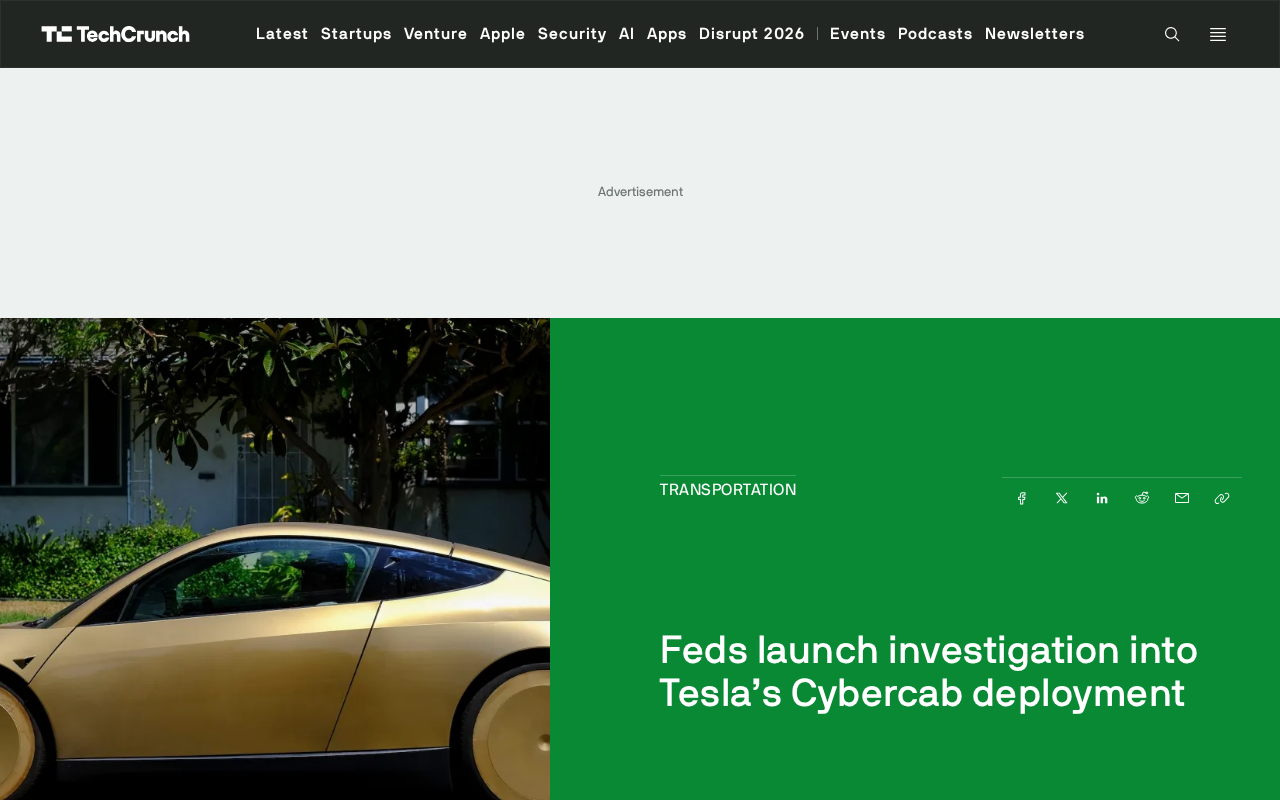Open the site search icon
The width and height of the screenshot is (1280, 800).
click(1172, 34)
